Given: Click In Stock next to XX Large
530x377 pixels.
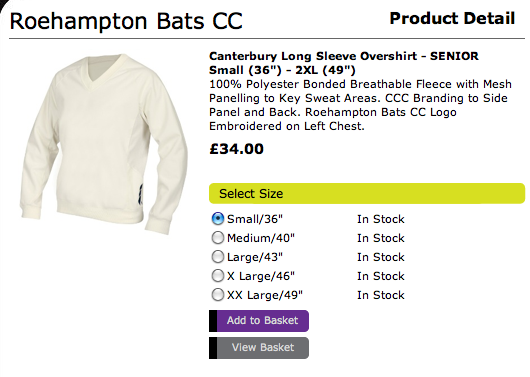Looking at the screenshot, I should [x=381, y=295].
